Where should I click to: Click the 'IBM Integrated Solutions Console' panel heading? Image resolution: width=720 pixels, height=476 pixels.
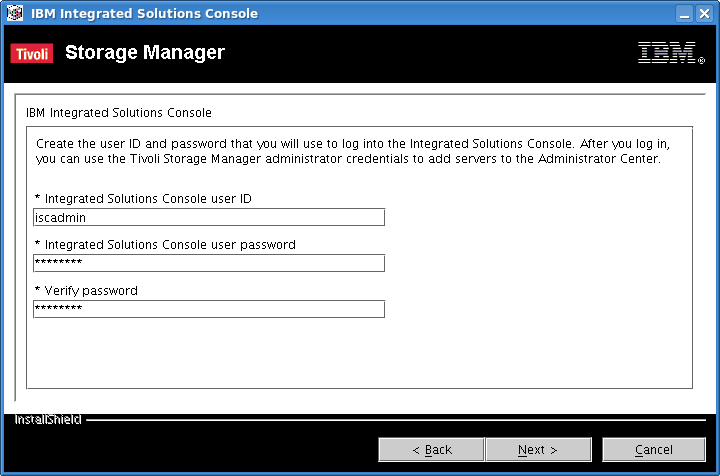point(118,112)
